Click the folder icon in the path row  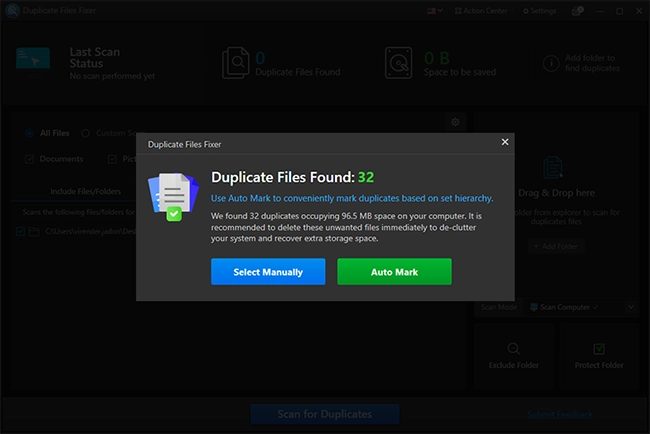(x=34, y=231)
